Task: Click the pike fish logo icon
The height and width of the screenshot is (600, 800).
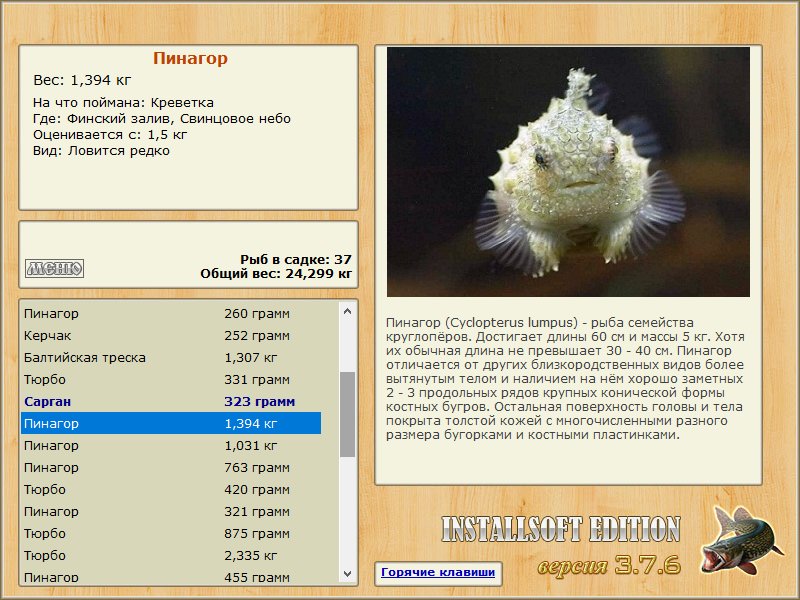Action: tap(741, 541)
